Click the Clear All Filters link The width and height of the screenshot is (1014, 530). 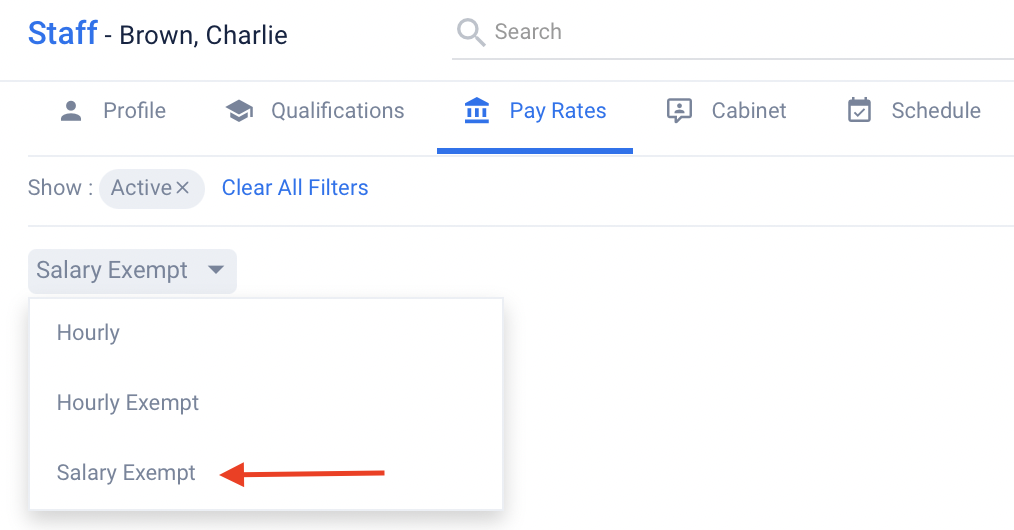pos(295,188)
